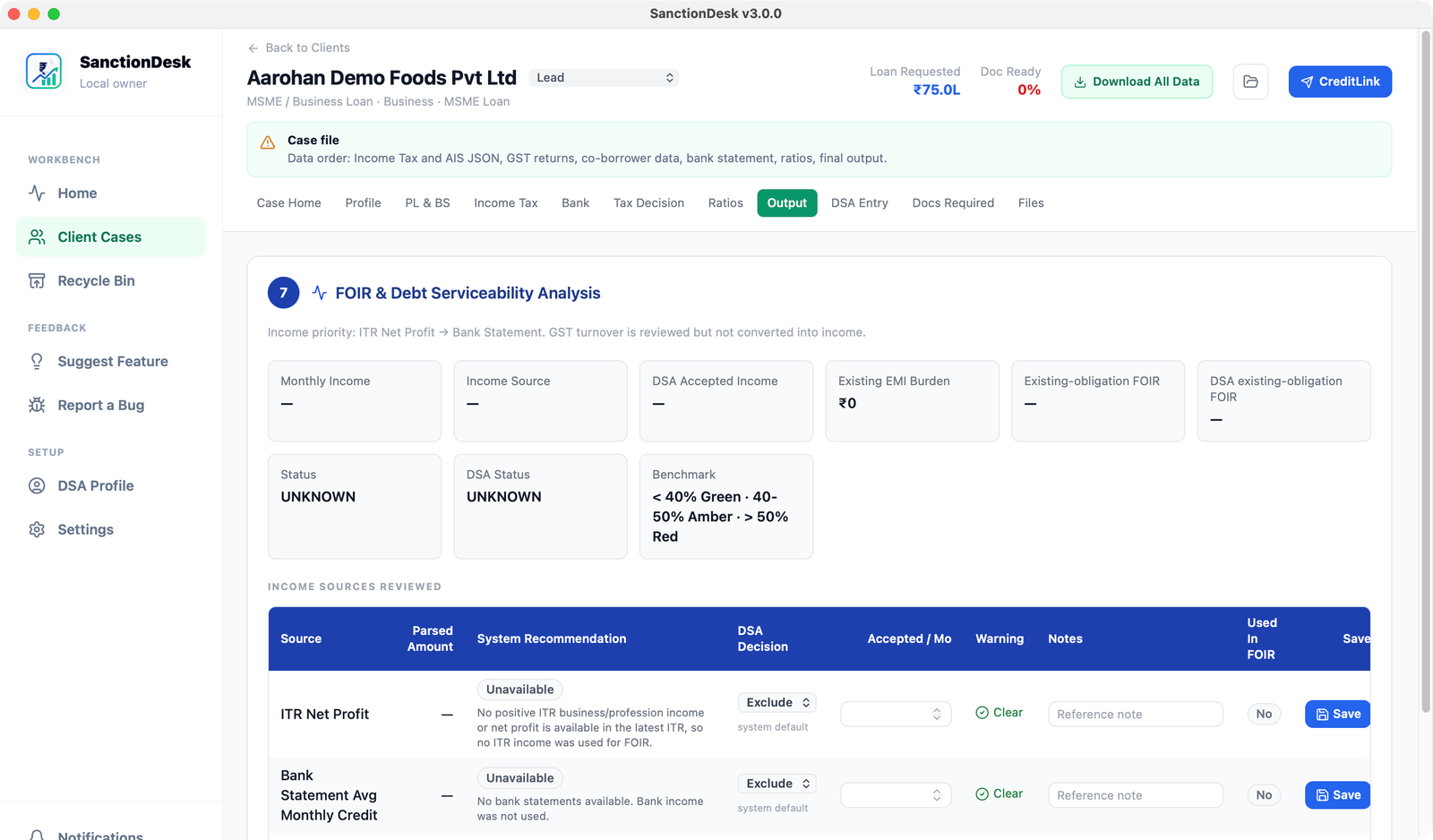Open Recycle Bin in the sidebar
This screenshot has width=1433, height=840.
point(111,280)
